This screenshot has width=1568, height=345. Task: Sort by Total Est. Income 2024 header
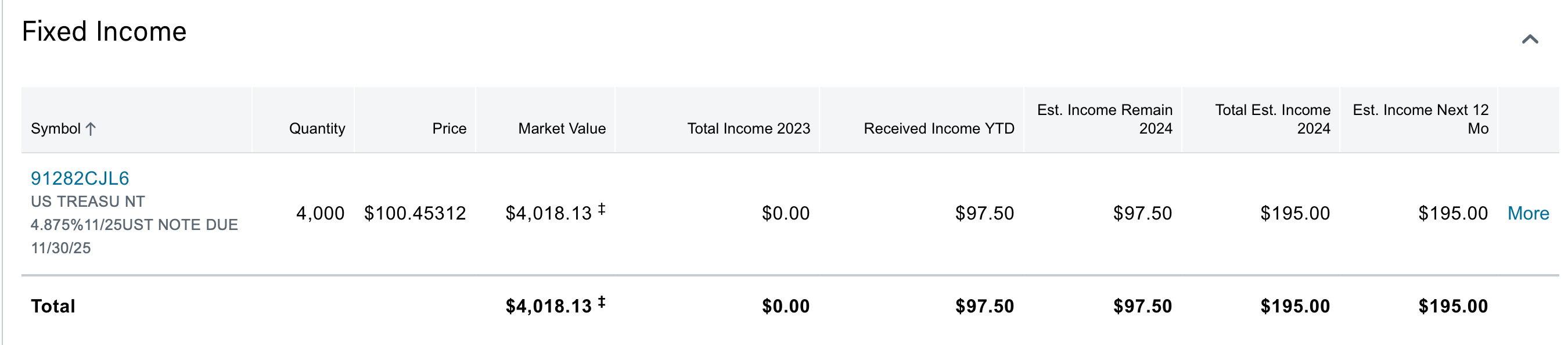pyautogui.click(x=1272, y=119)
